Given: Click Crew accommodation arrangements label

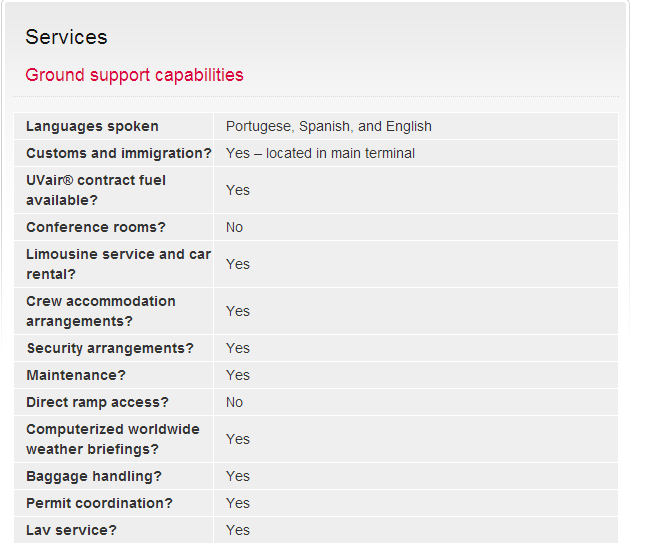Looking at the screenshot, I should click(101, 311).
